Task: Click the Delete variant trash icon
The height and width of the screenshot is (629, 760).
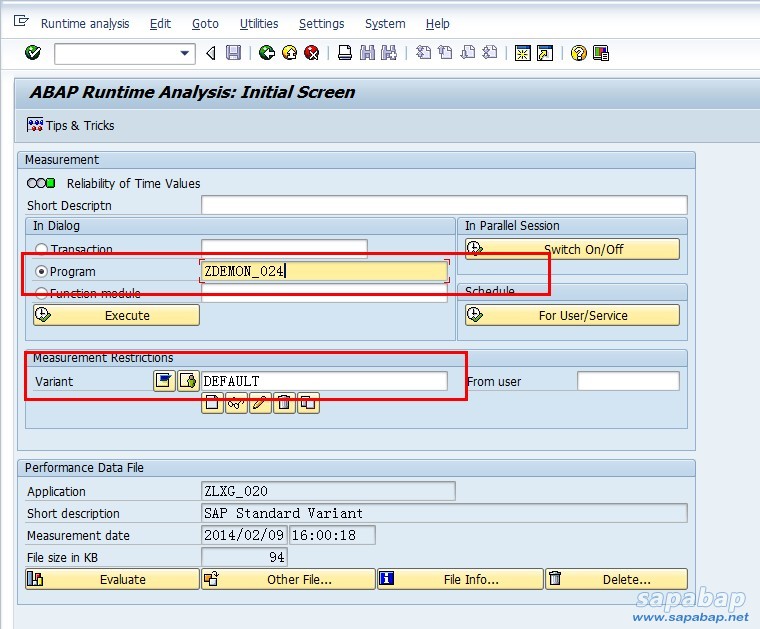Action: 284,403
